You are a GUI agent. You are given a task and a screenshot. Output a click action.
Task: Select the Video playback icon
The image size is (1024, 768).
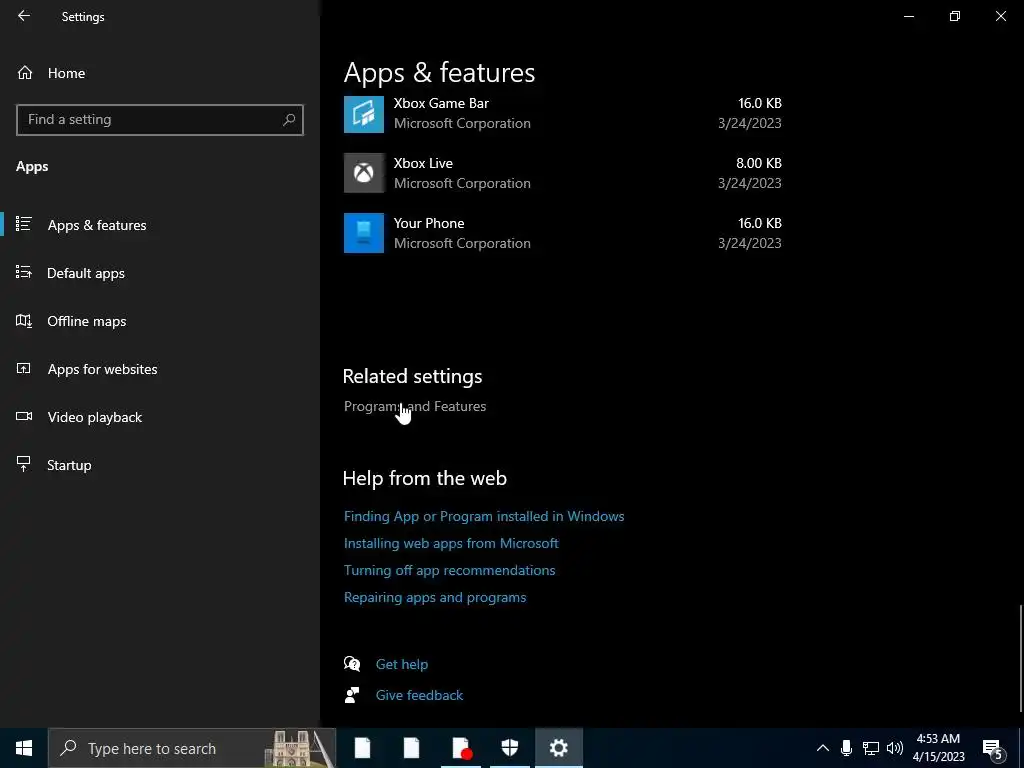24,416
